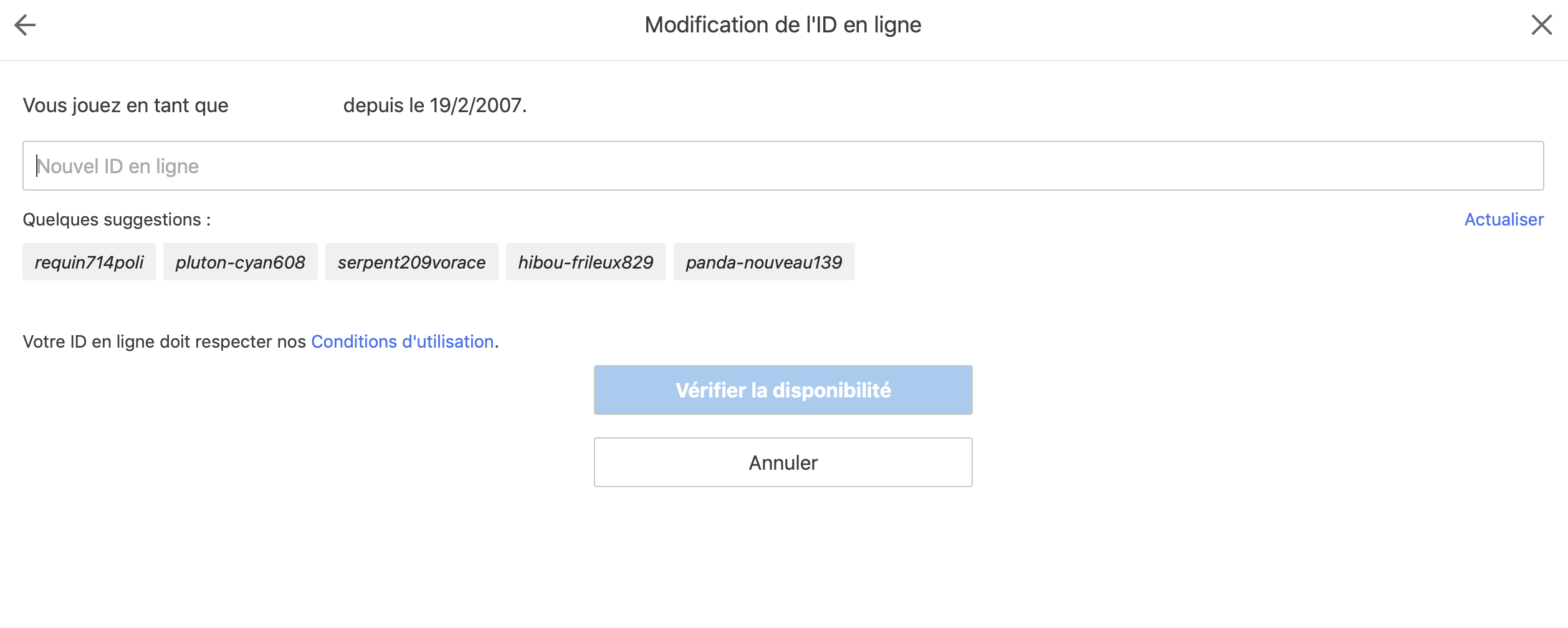Viewport: 1568px width, 628px height.
Task: Refresh suggestions with Actualiser
Action: (x=1504, y=219)
